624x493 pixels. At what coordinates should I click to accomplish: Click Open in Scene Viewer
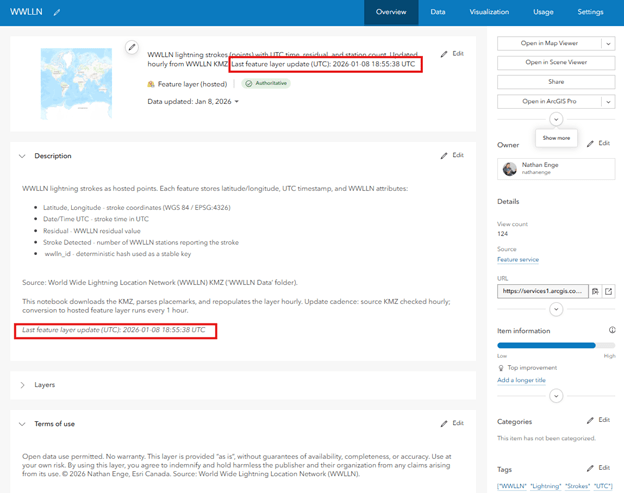556,62
